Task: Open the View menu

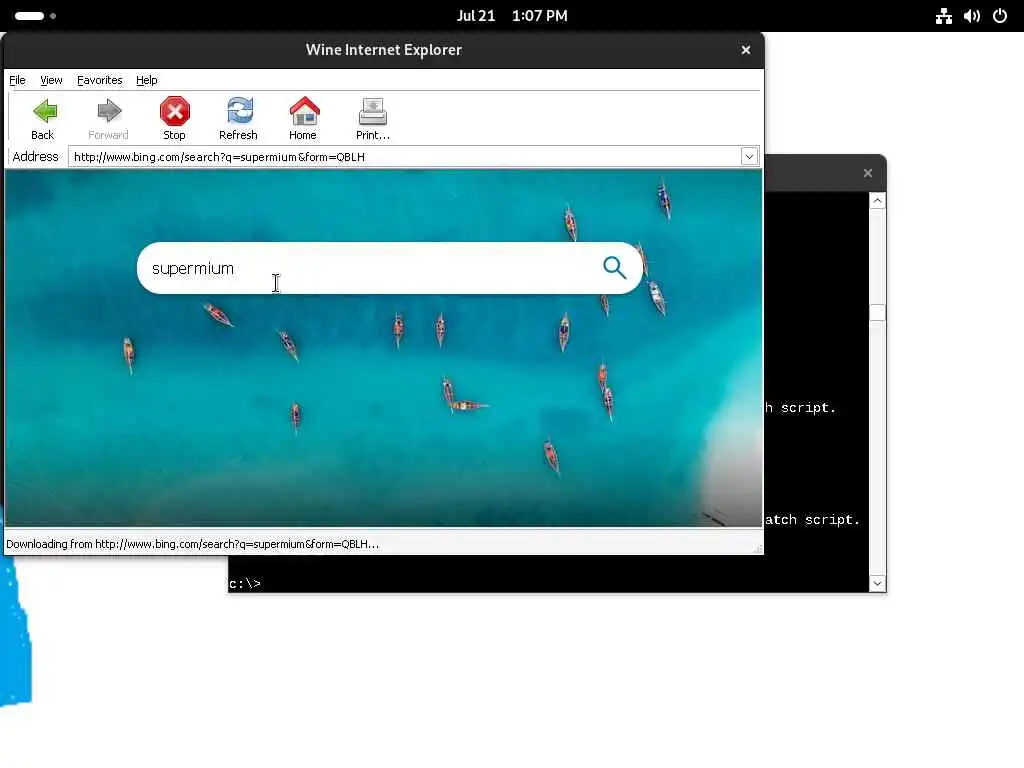Action: pyautogui.click(x=51, y=80)
